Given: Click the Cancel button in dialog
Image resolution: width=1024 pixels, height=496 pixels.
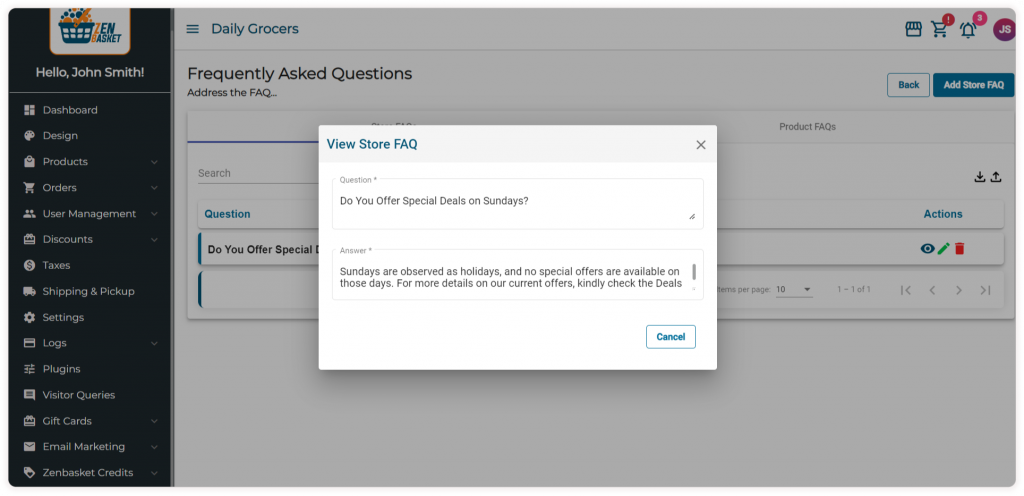Looking at the screenshot, I should pyautogui.click(x=670, y=337).
